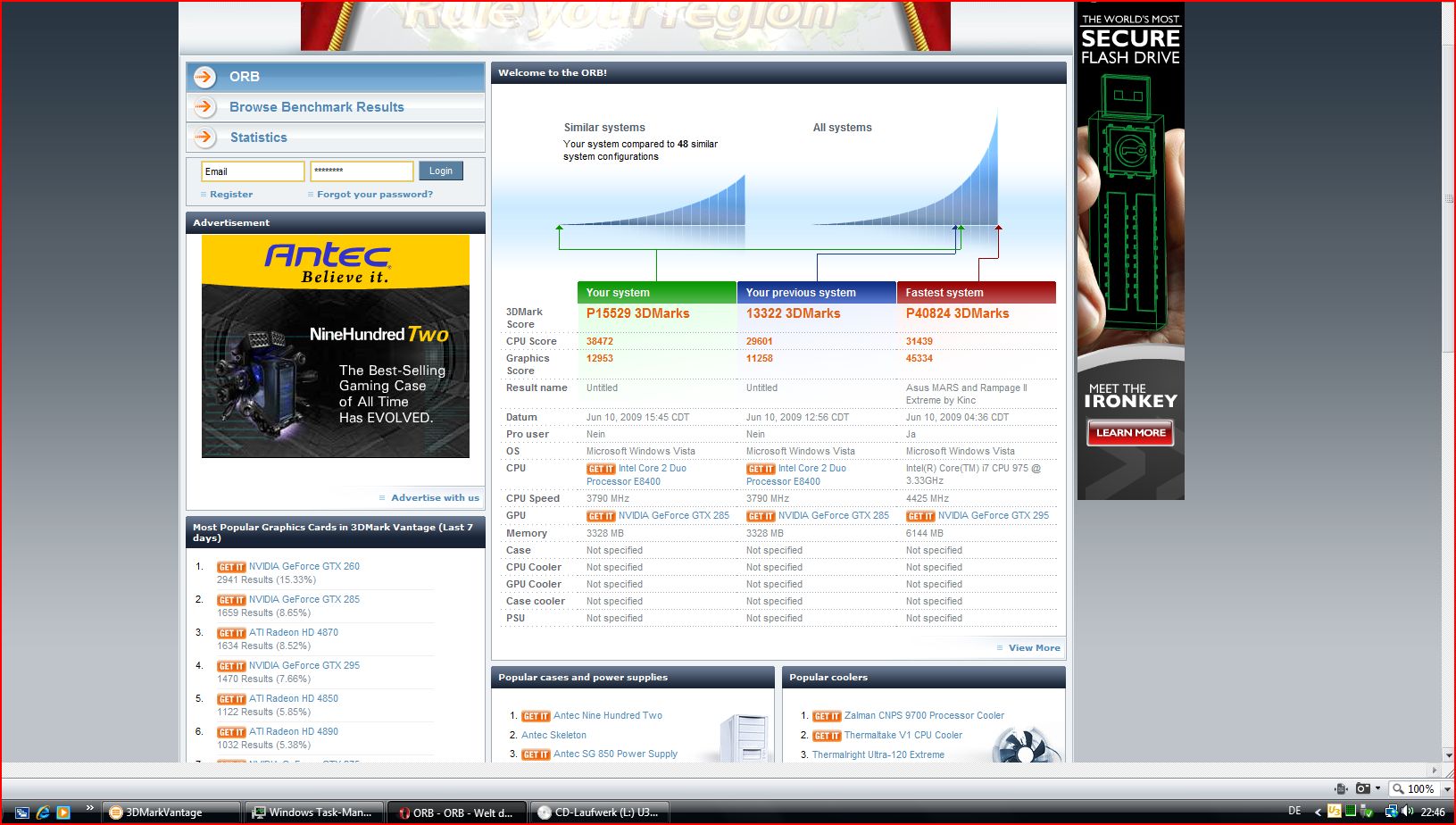Click GET IT badge in Fastest system GPU row
This screenshot has width=1456, height=825.
click(920, 516)
